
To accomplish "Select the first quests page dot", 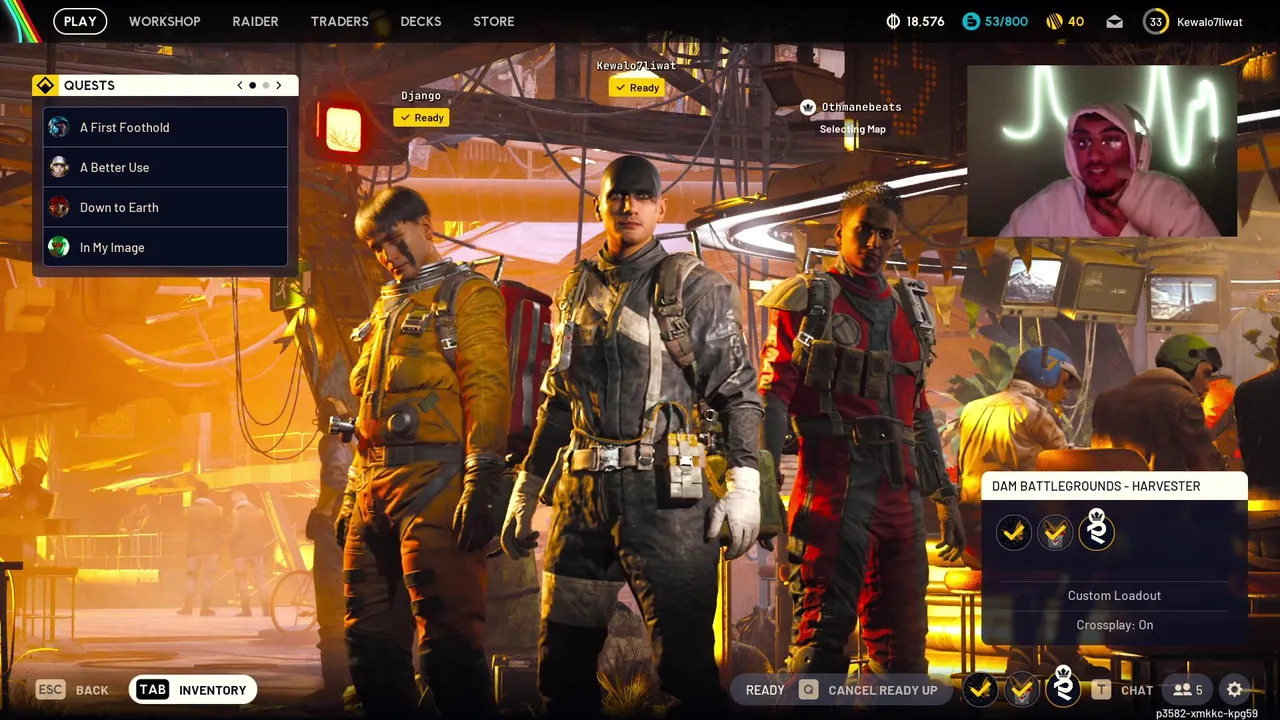I will pyautogui.click(x=252, y=86).
